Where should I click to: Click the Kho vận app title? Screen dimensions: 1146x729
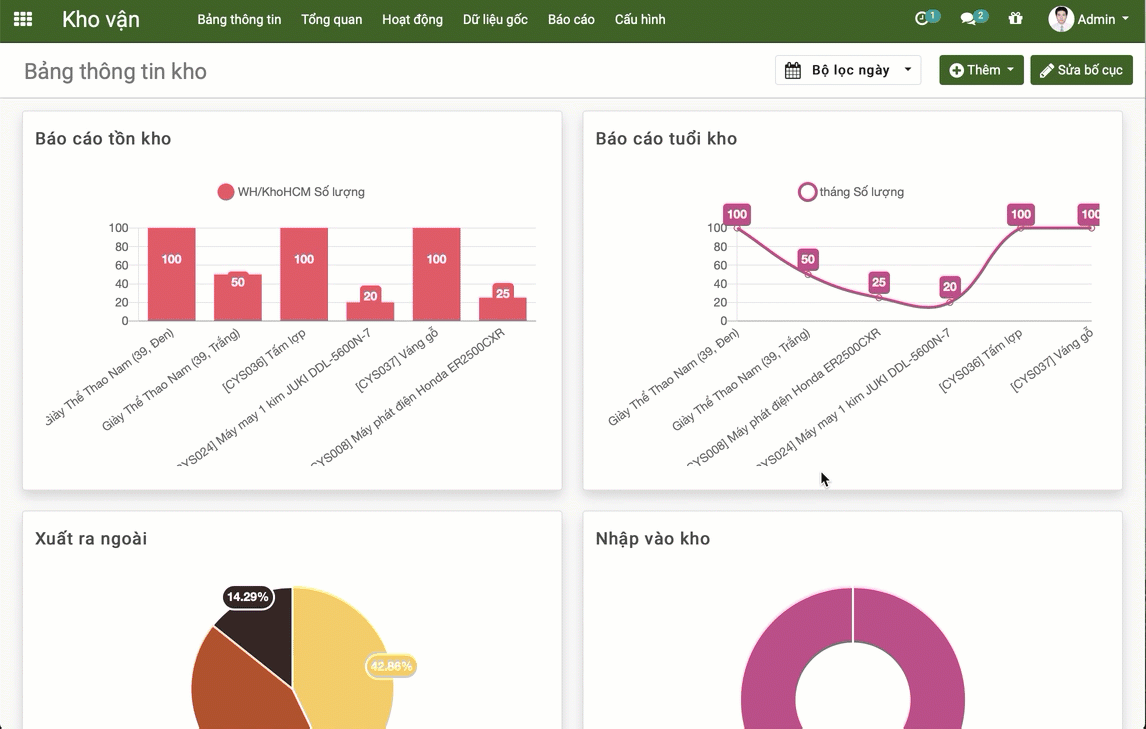click(x=101, y=20)
